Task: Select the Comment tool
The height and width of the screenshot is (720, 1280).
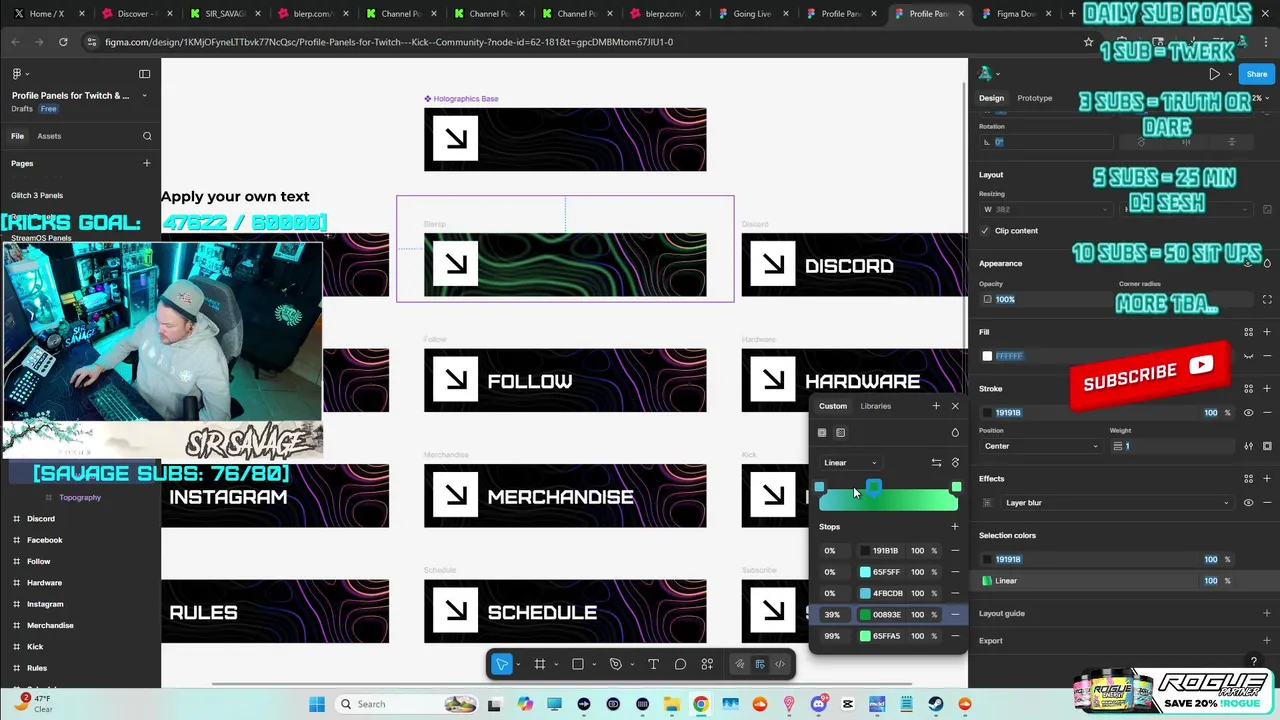Action: click(680, 664)
